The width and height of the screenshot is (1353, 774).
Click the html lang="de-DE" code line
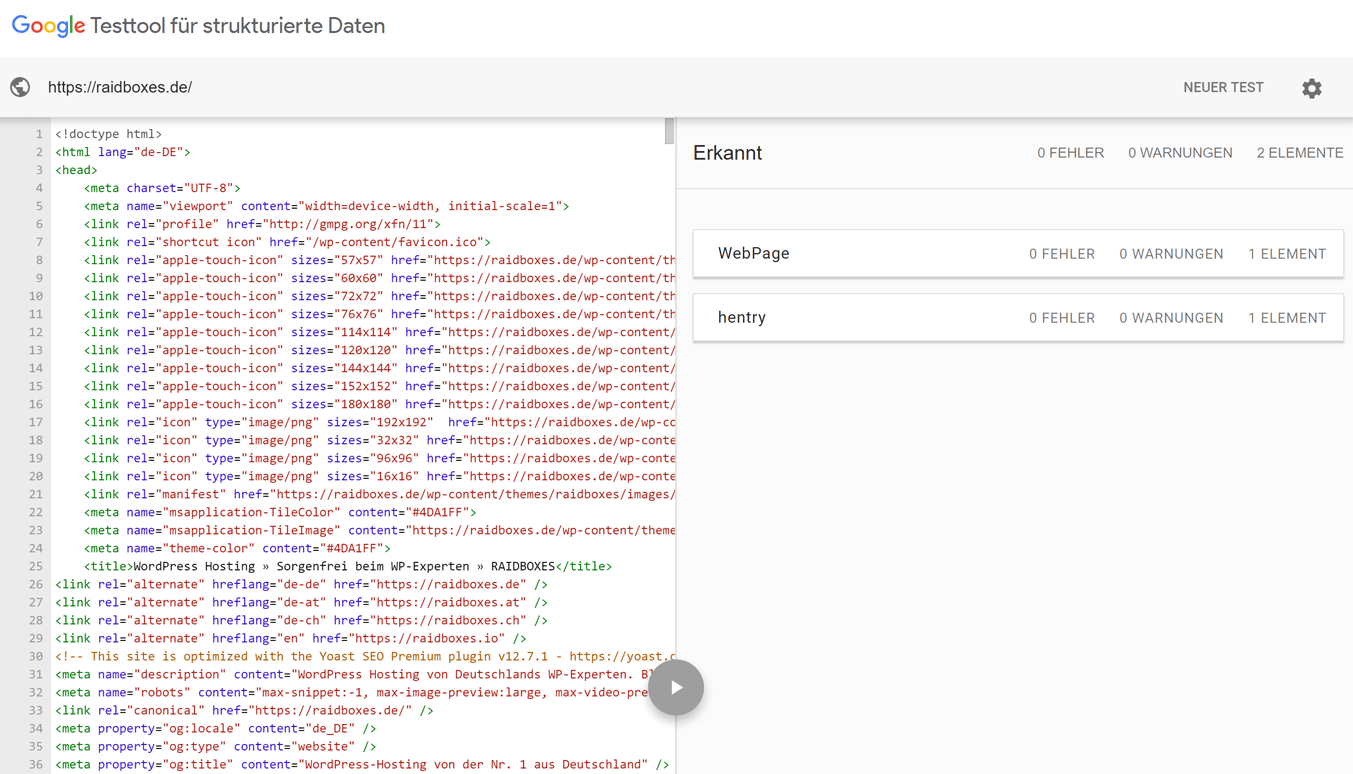click(x=122, y=152)
